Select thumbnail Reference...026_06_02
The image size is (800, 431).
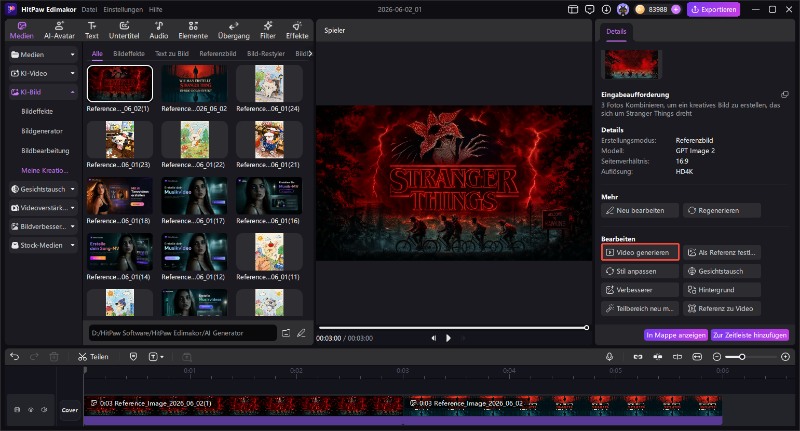click(x=194, y=83)
